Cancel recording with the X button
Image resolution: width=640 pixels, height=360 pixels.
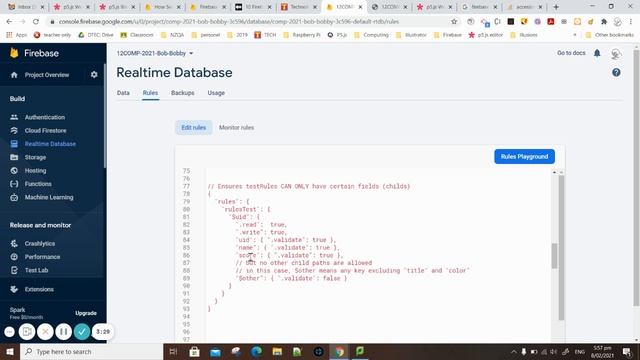coord(45,332)
